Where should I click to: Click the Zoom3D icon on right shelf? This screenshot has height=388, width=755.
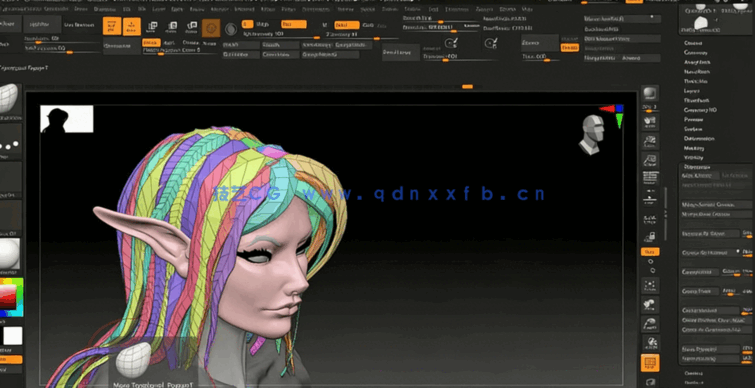(x=650, y=324)
